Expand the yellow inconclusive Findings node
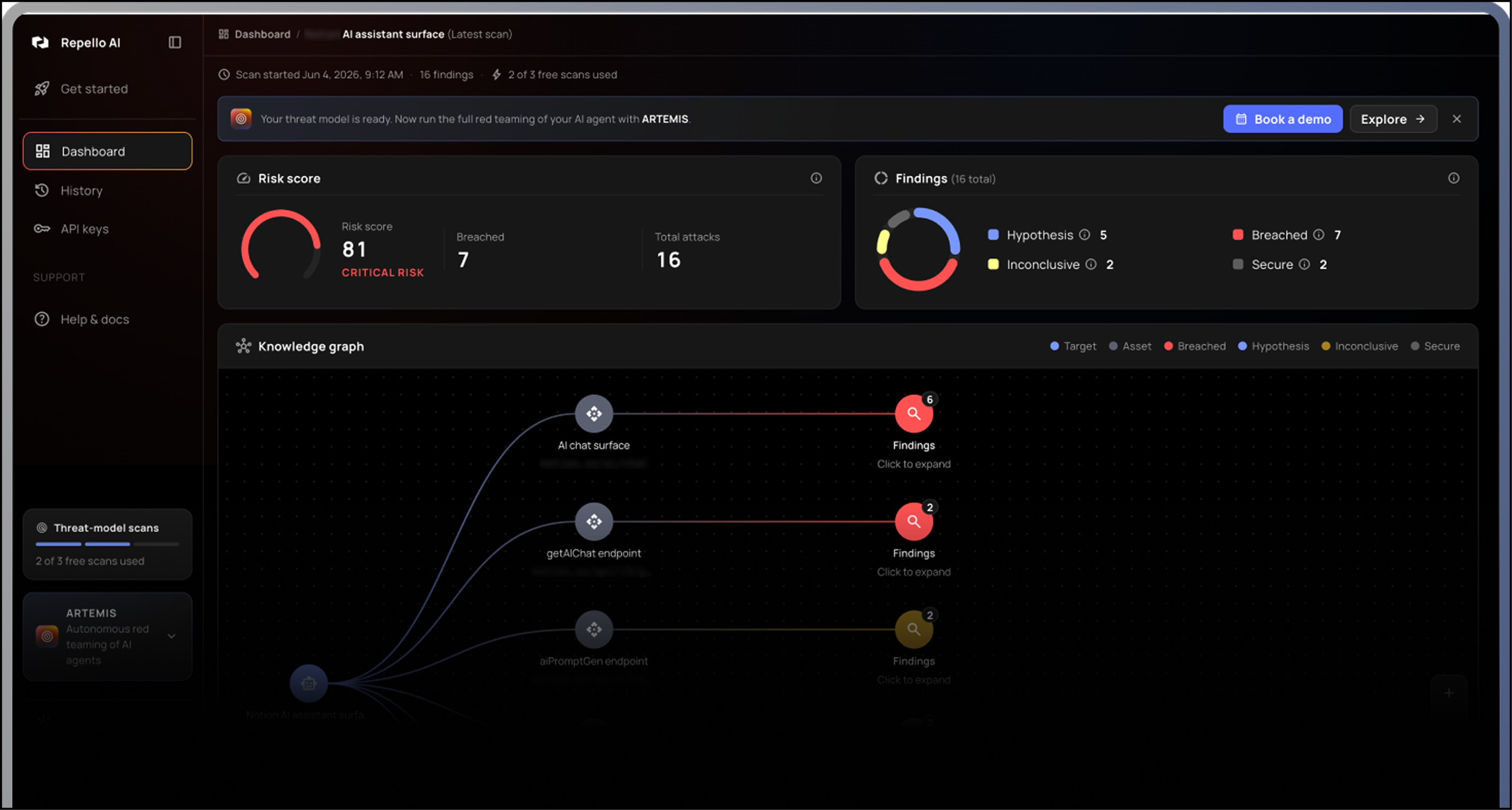 (914, 629)
